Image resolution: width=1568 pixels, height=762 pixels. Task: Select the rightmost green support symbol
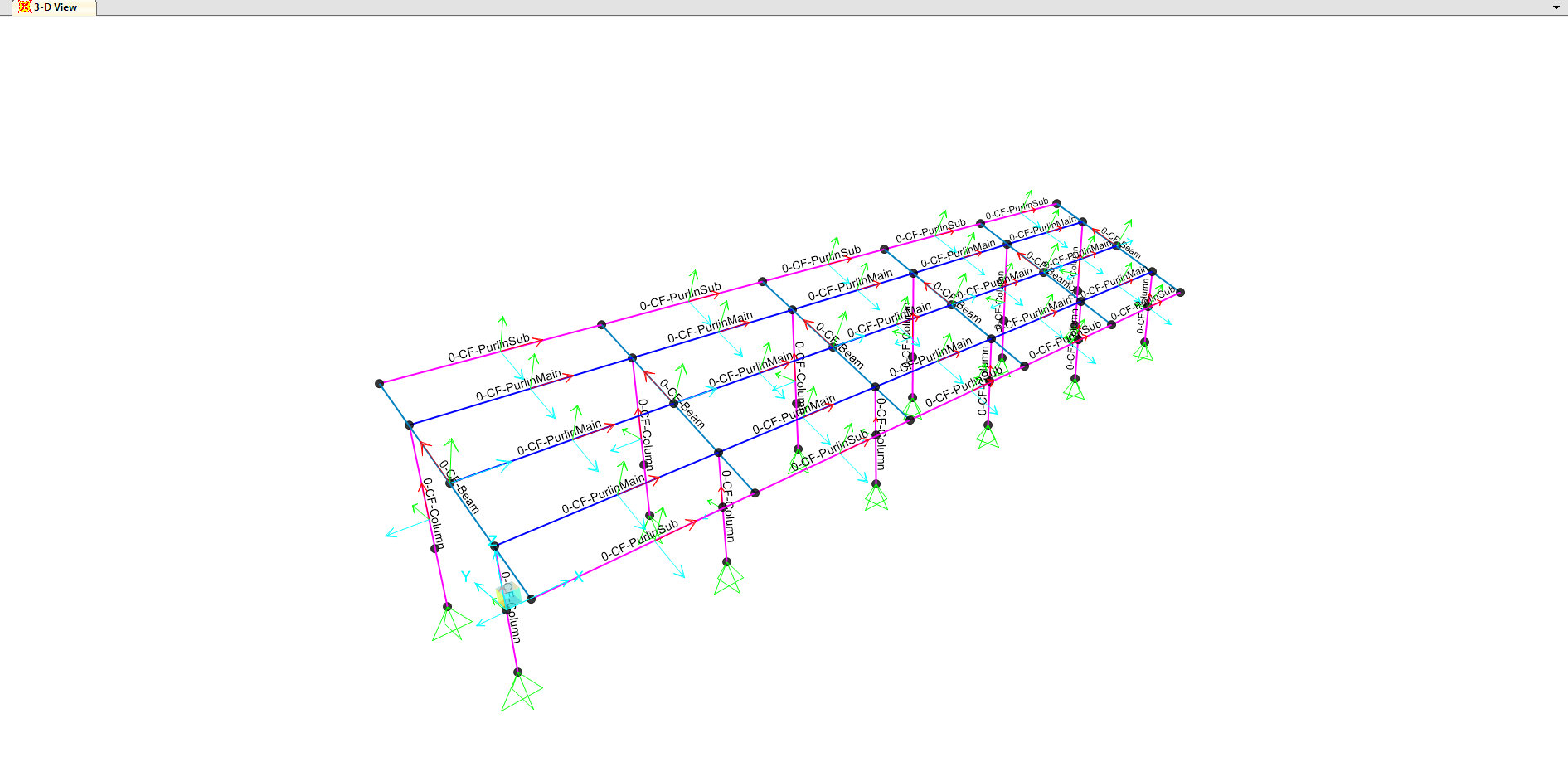click(x=1143, y=352)
